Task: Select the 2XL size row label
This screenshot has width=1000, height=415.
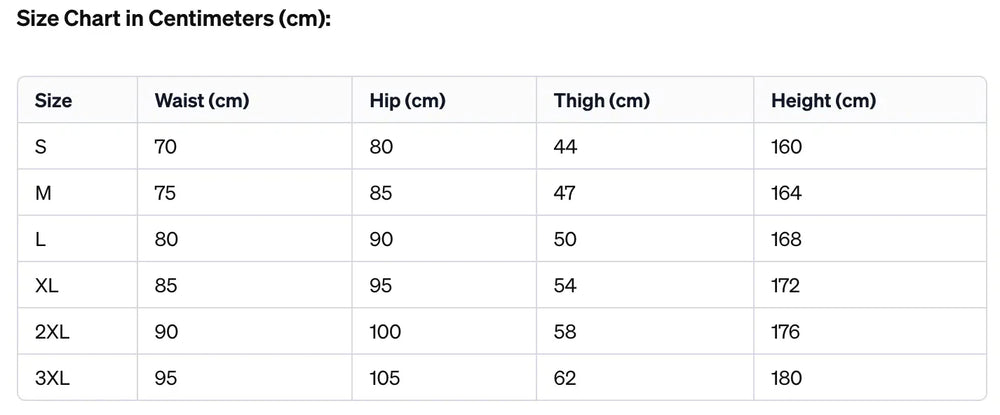Action: (51, 332)
